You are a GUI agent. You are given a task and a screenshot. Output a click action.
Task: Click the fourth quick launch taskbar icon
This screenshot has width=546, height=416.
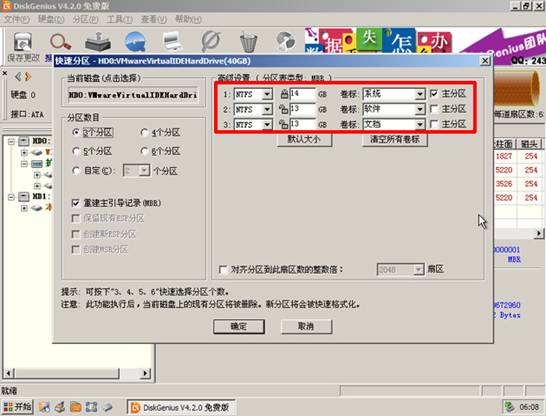tap(91, 407)
